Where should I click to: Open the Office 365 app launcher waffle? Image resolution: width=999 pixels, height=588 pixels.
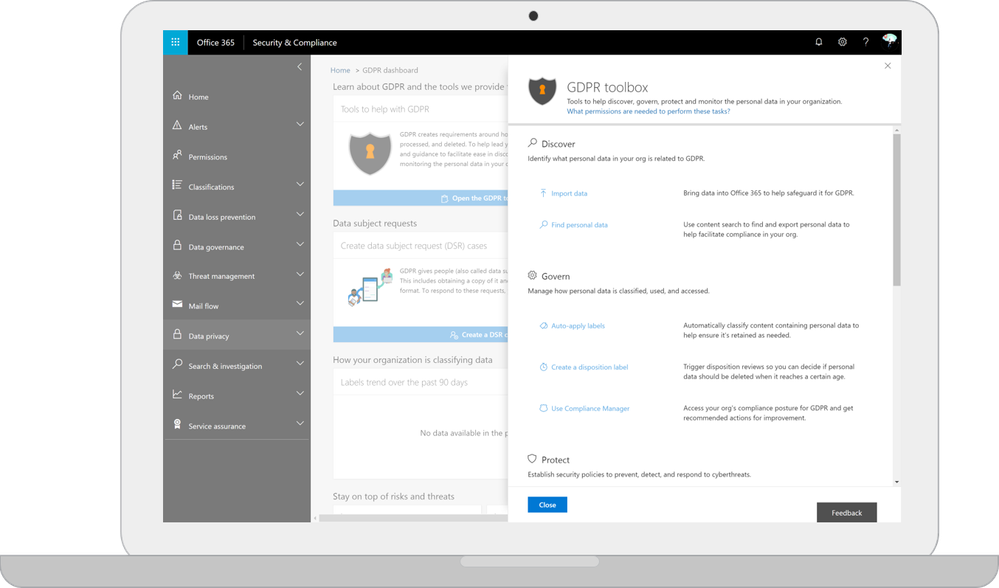(x=175, y=43)
